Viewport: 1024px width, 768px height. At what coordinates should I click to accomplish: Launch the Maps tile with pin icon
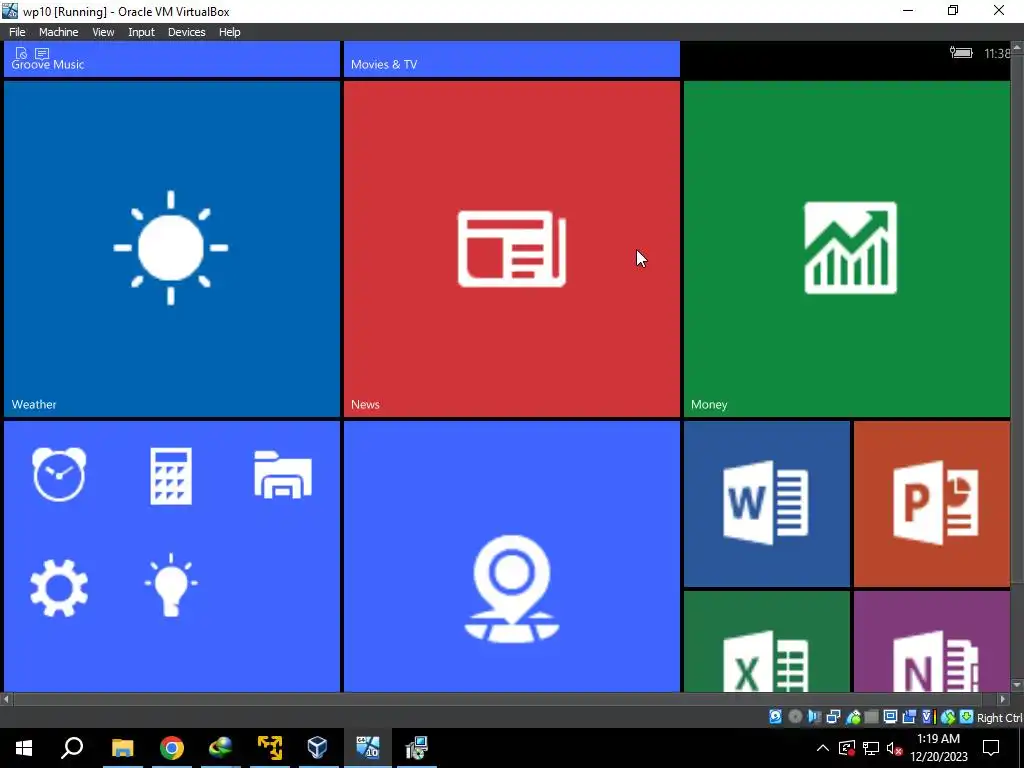511,556
